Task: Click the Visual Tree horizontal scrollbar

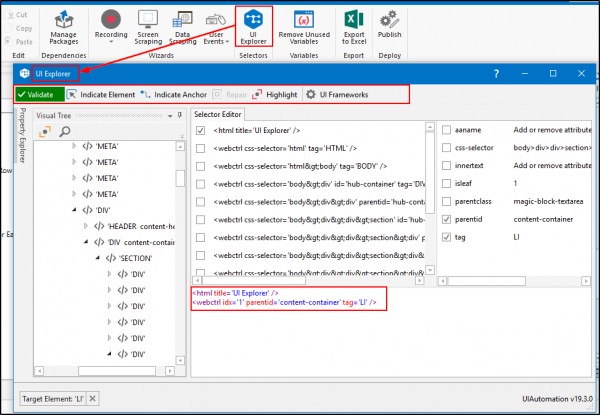Action: point(117,371)
